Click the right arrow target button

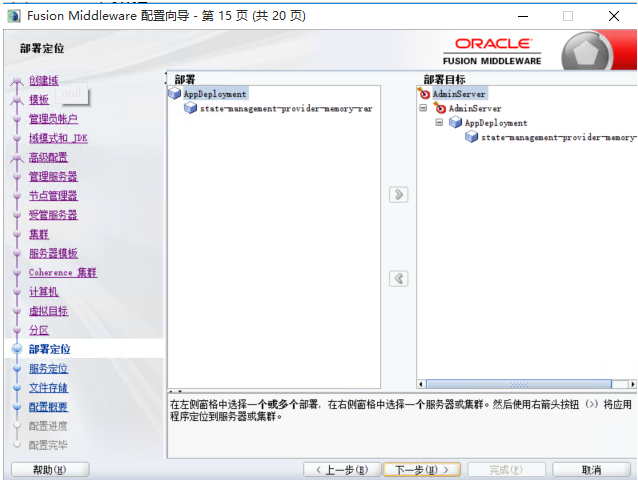point(398,194)
